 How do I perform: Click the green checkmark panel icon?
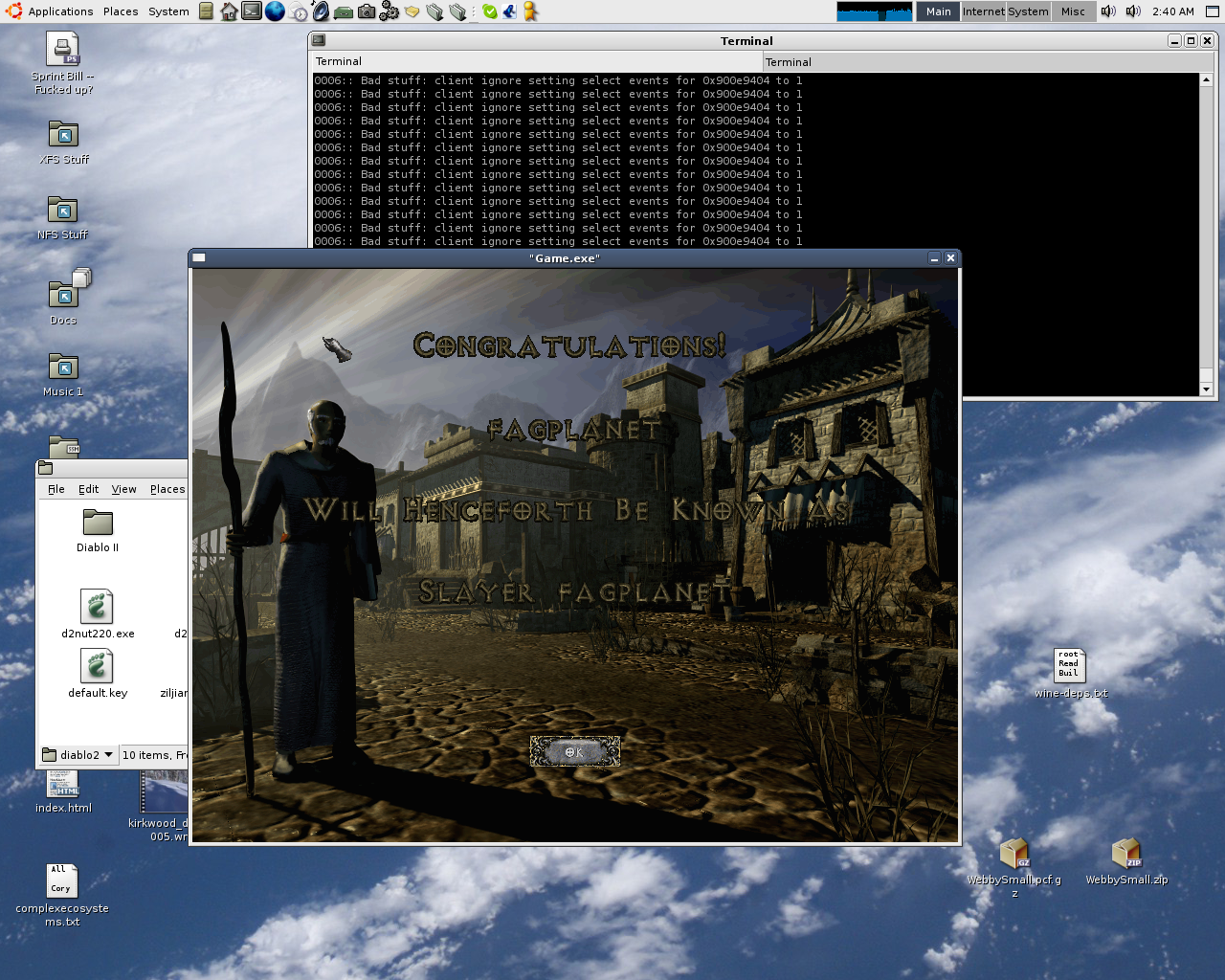(x=490, y=11)
